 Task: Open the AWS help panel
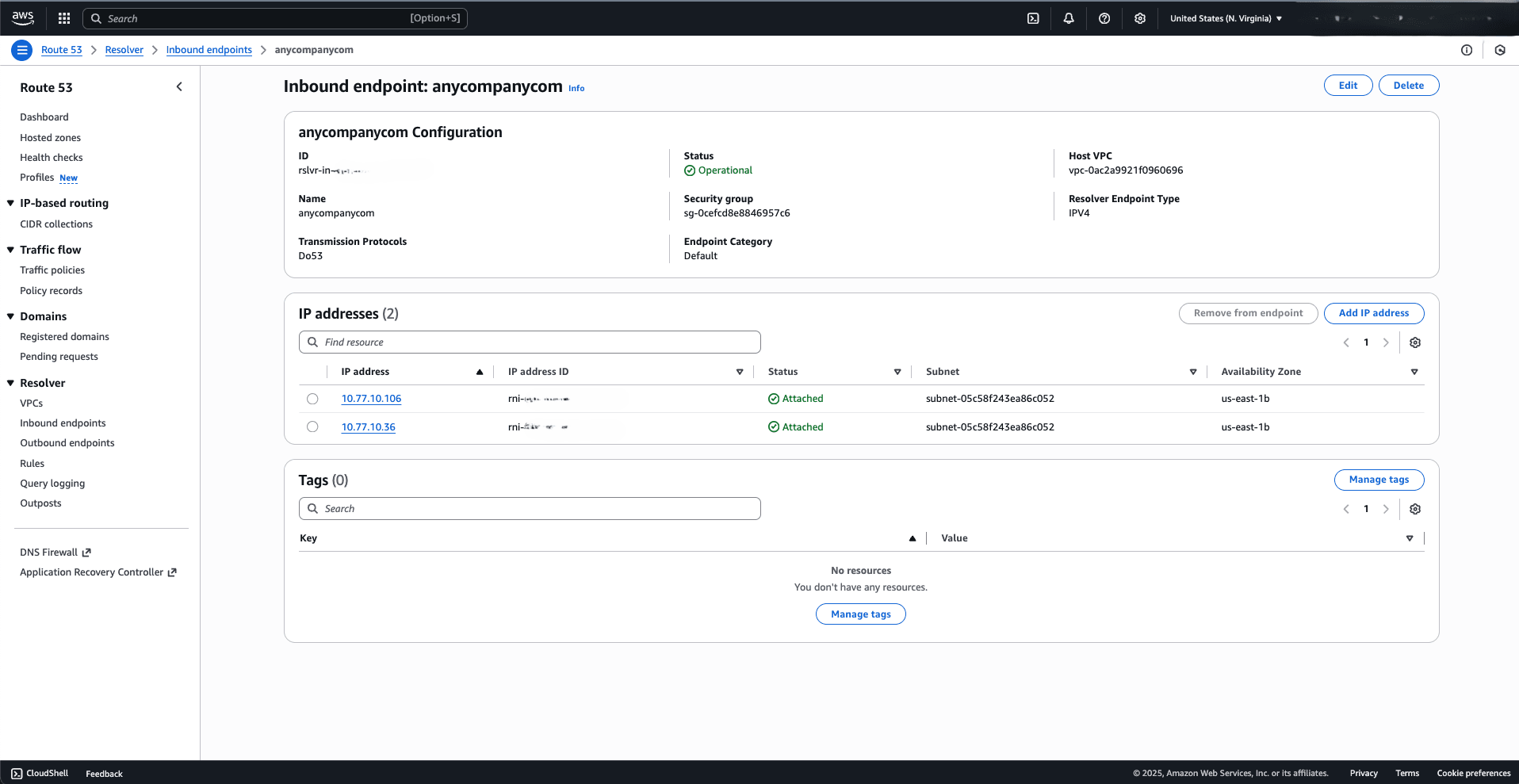pyautogui.click(x=1104, y=17)
